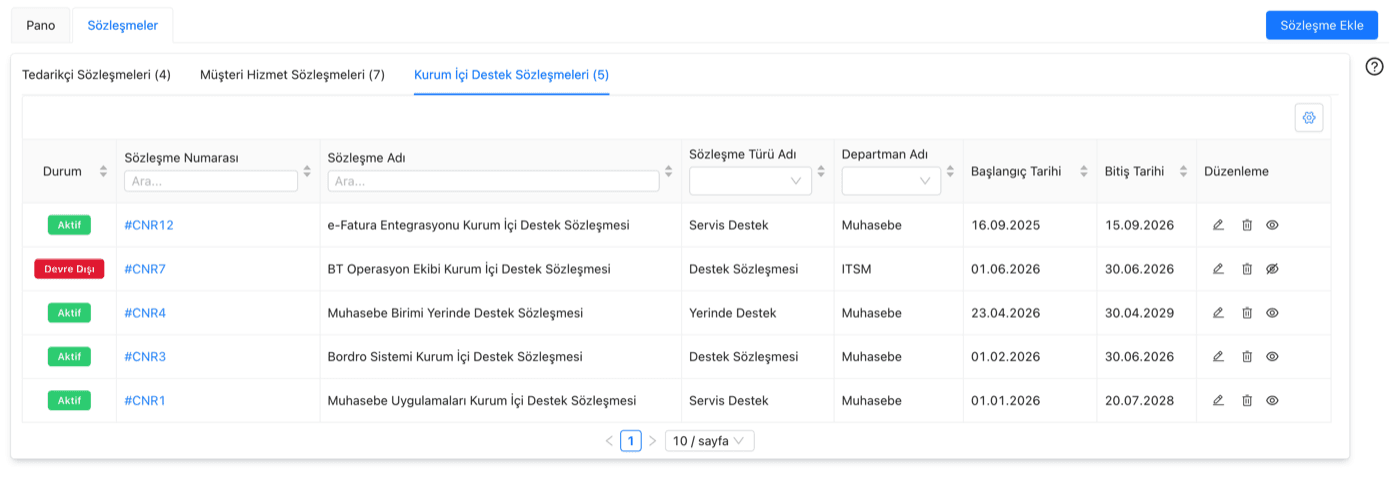The width and height of the screenshot is (1400, 483).
Task: Switch to the Pano tab
Action: pos(41,25)
